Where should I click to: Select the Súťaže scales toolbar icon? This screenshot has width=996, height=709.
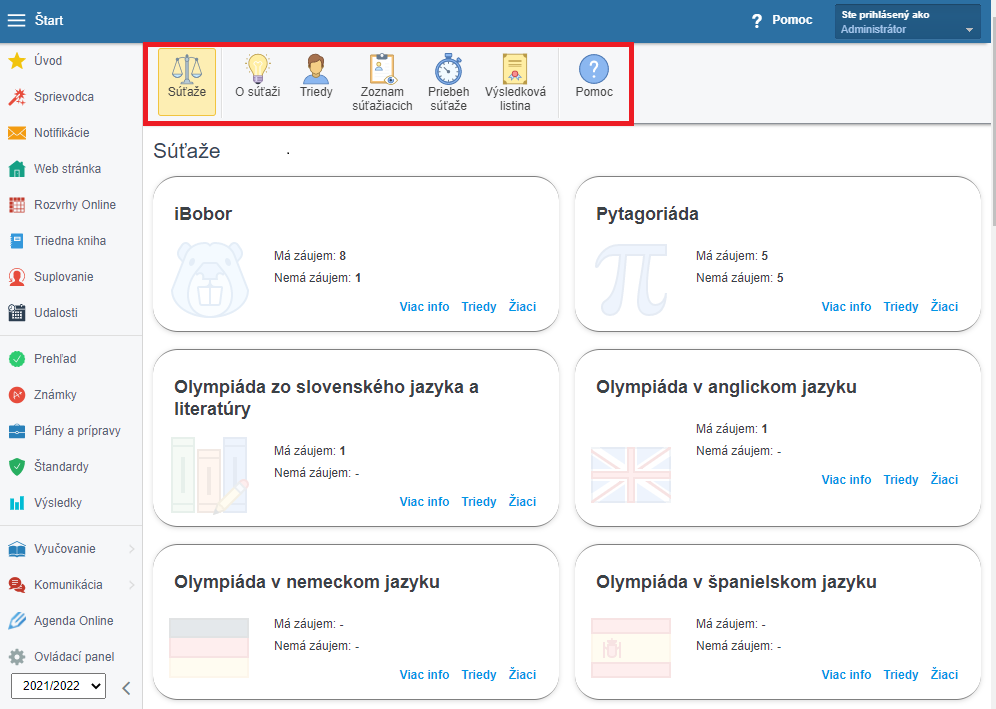187,69
